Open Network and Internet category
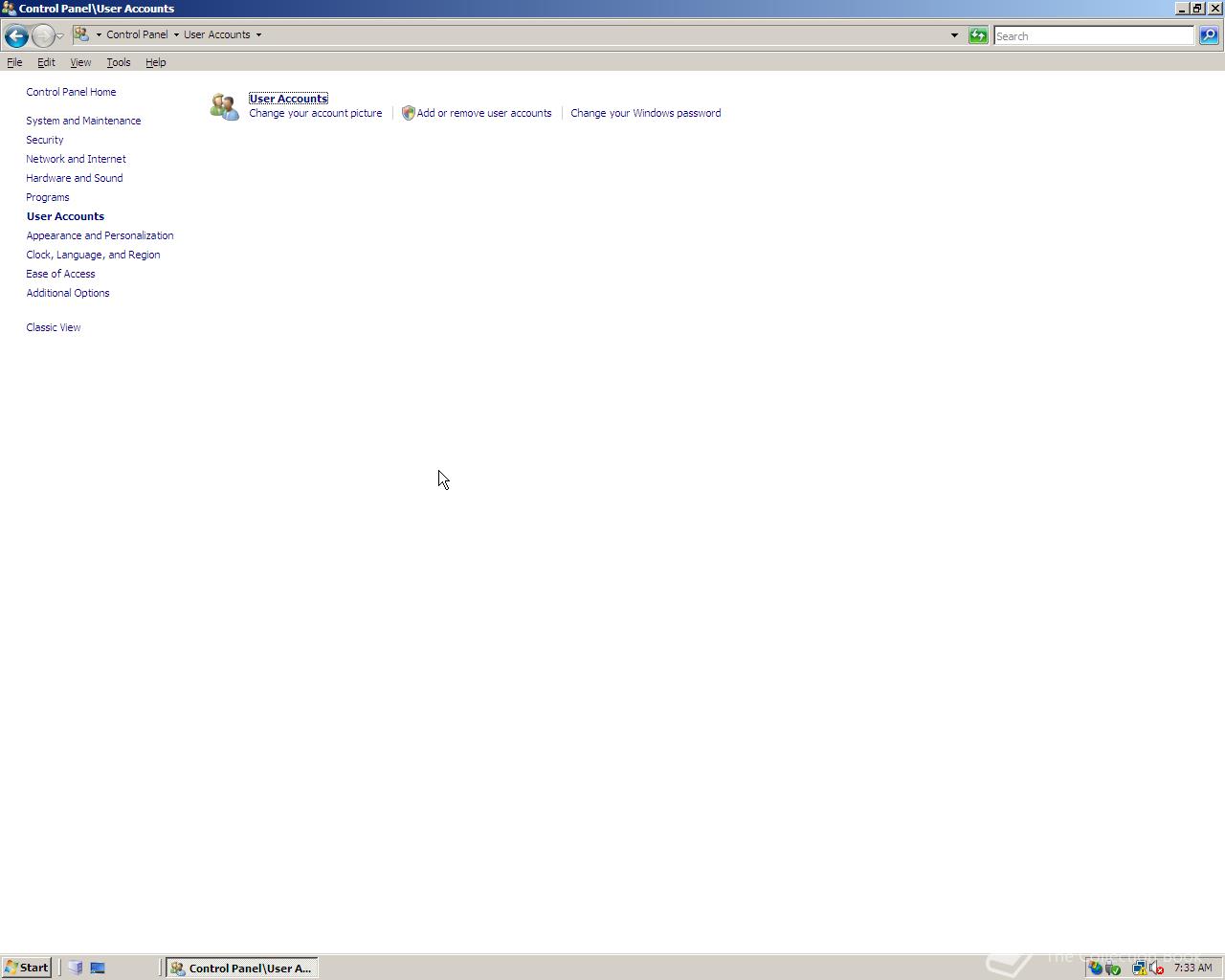 76,159
